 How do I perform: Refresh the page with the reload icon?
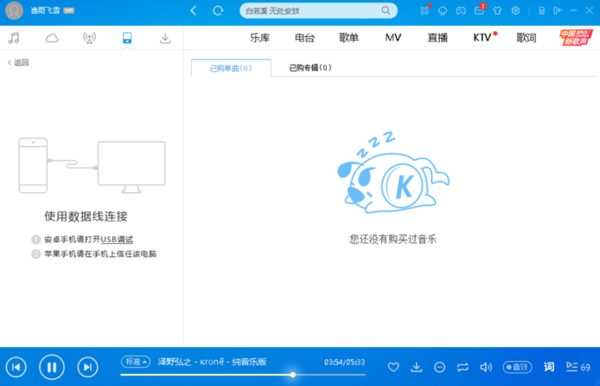tap(218, 11)
